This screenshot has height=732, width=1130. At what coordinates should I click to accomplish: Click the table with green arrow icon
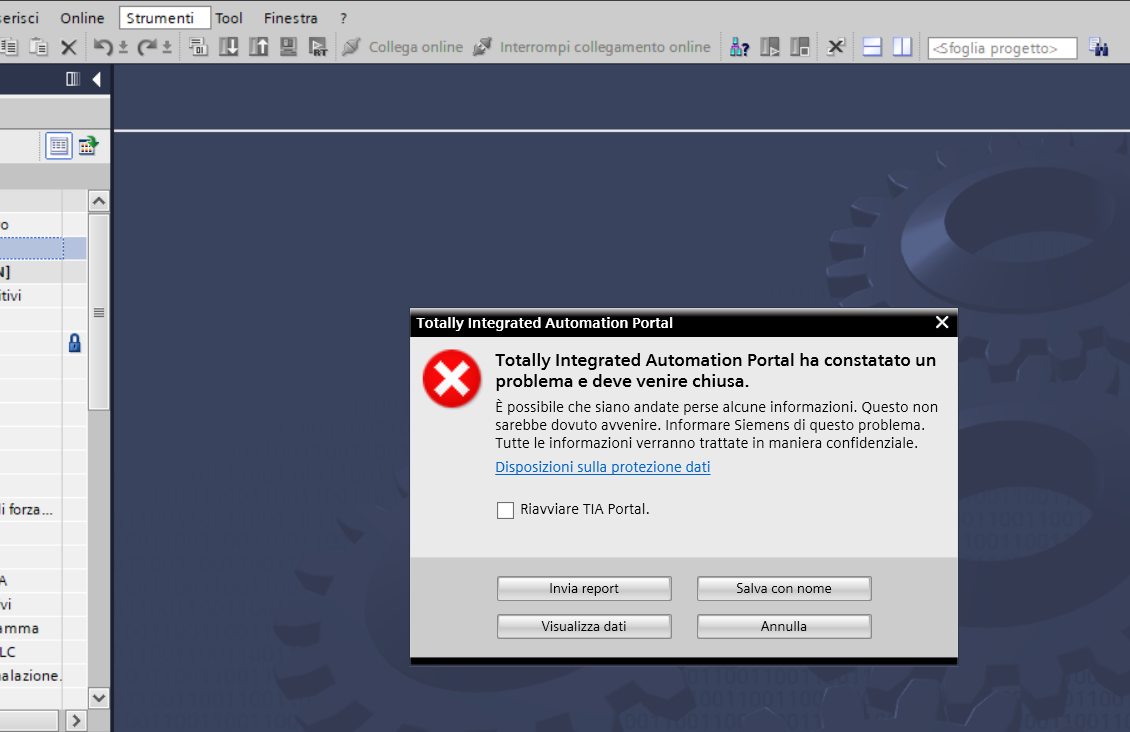(88, 146)
